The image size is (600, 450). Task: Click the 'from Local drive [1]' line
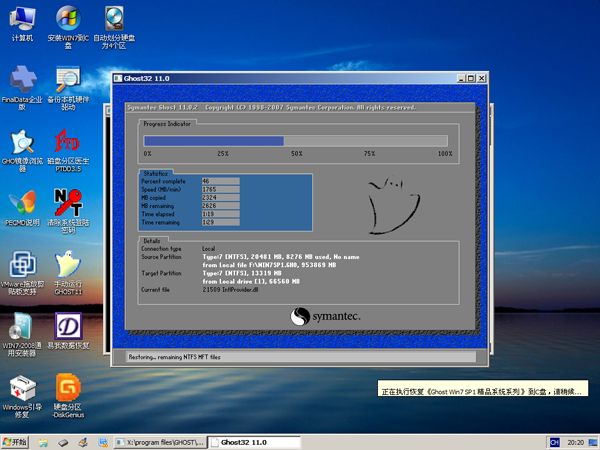[251, 281]
